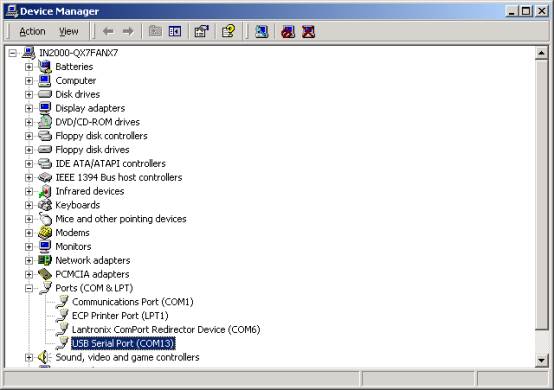Select the Ports (COM & LPT) label
554x390 pixels.
[x=94, y=288]
